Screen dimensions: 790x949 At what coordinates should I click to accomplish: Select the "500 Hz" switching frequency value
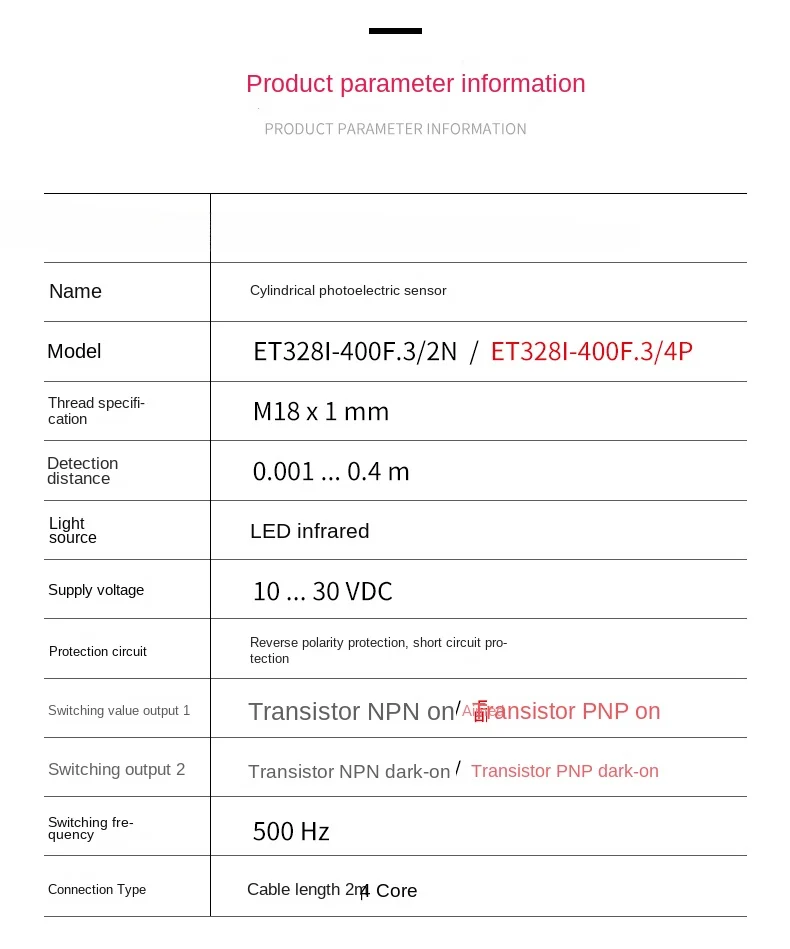291,832
